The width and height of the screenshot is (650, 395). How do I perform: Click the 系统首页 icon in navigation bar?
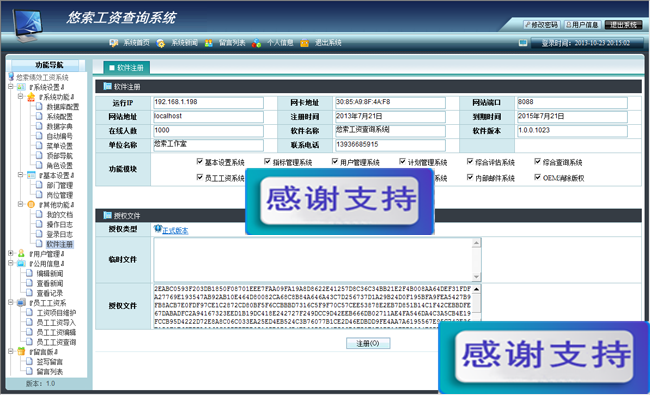[114, 43]
